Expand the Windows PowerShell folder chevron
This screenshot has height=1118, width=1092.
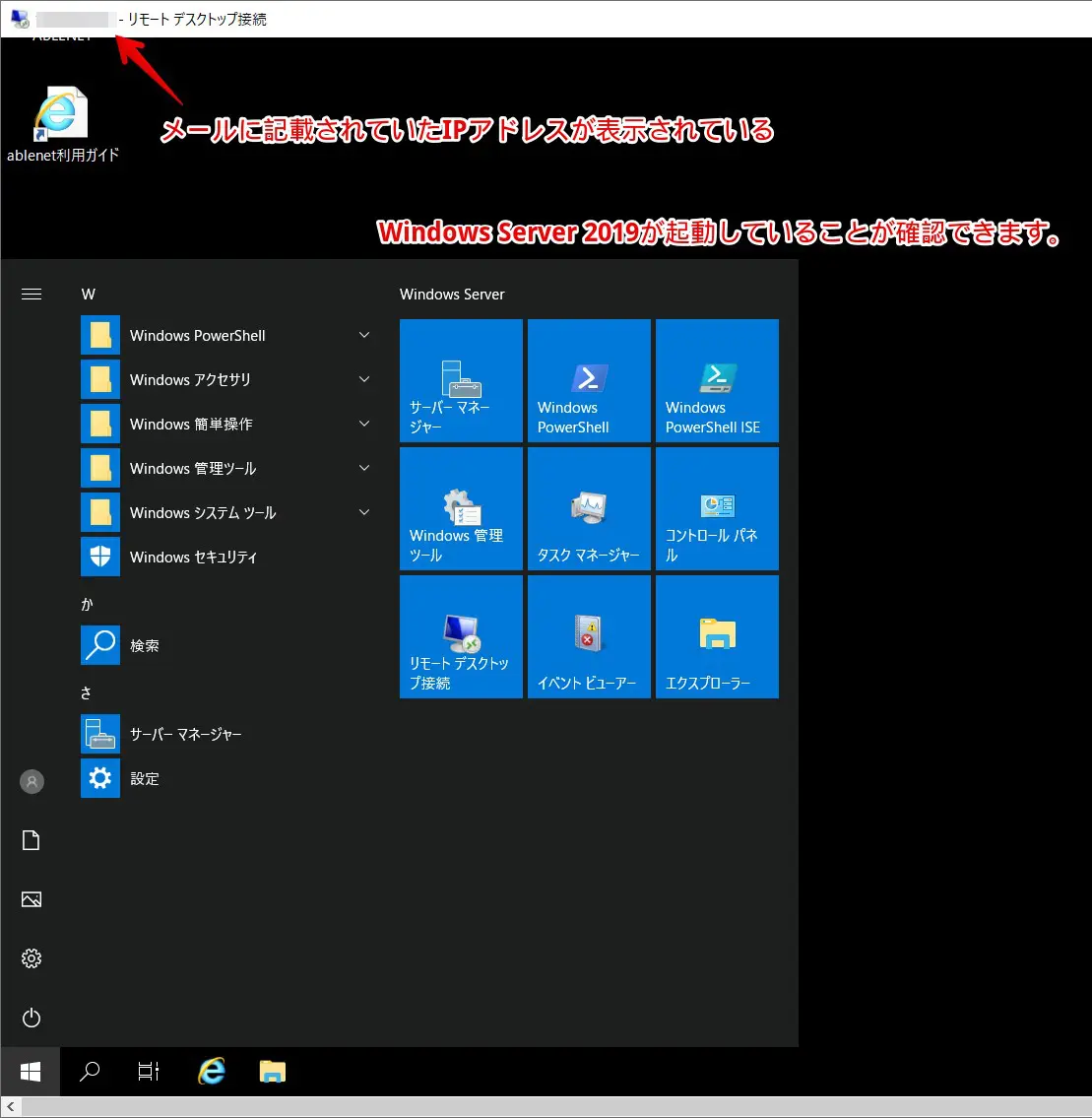(x=364, y=336)
